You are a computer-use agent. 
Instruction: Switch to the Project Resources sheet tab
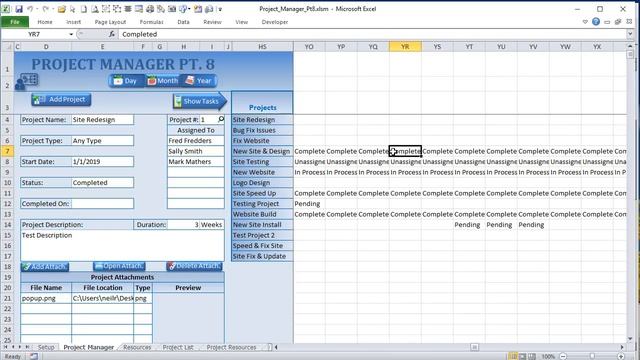coord(231,347)
